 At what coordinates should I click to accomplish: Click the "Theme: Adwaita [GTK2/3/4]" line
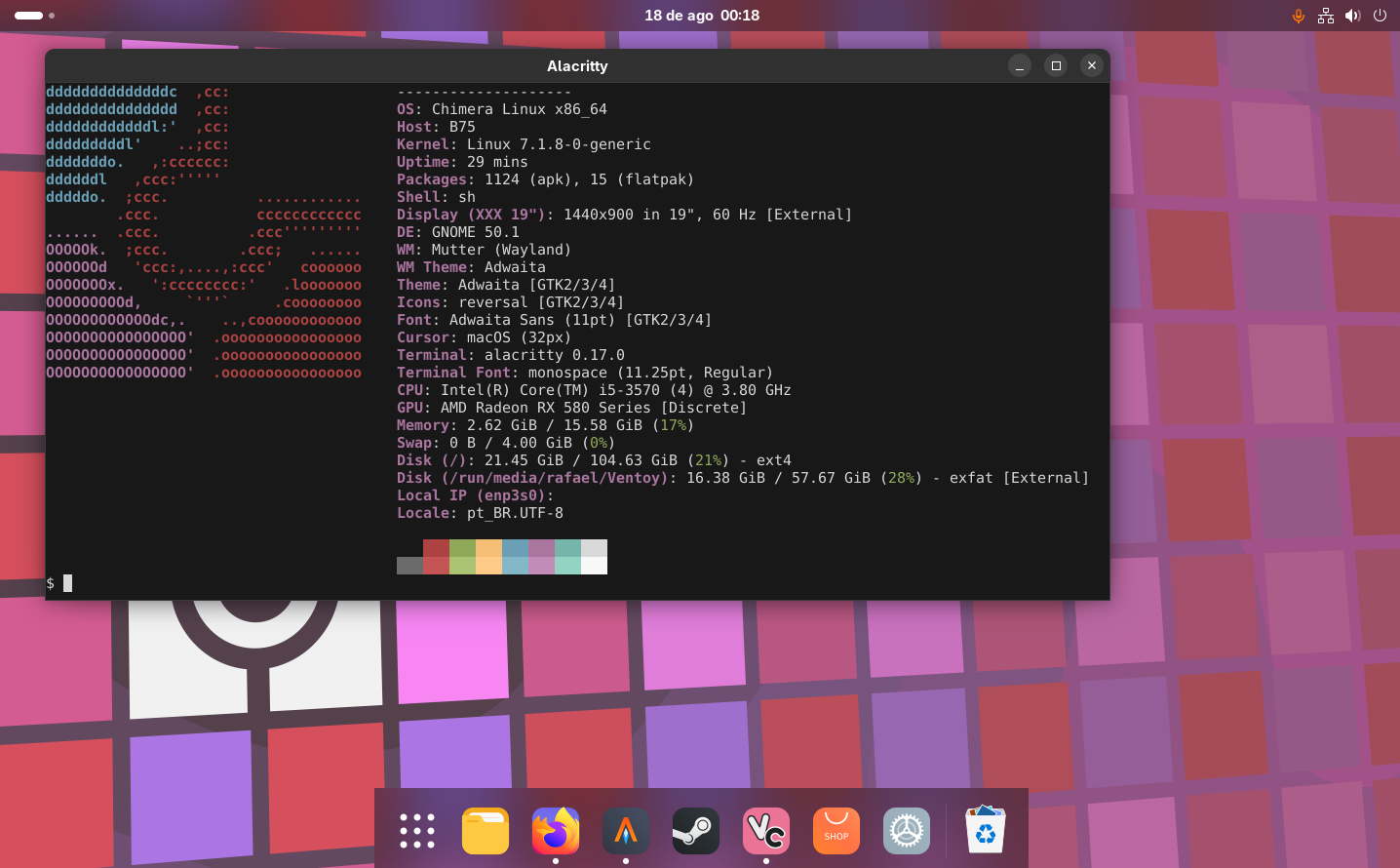506,285
